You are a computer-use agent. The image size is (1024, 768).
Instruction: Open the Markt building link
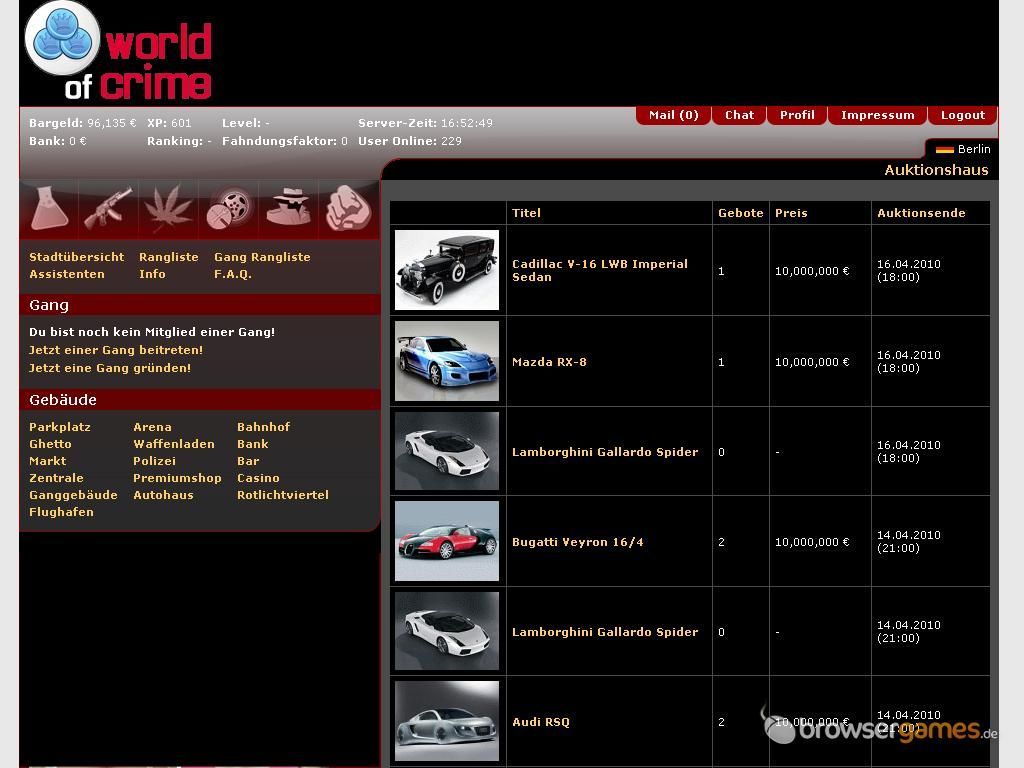47,461
